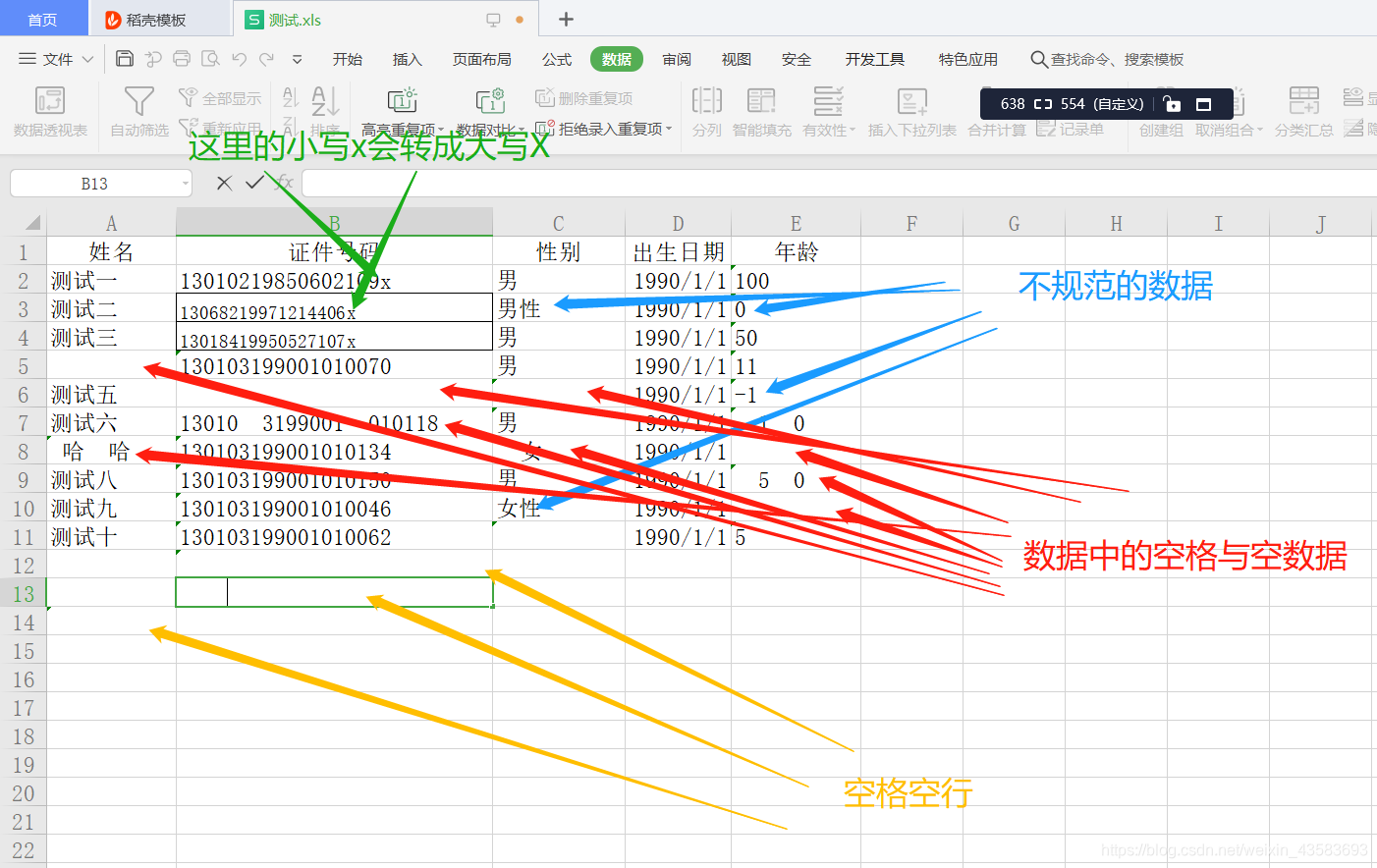Open the 开发工具 tab
Screen dimensions: 1377x868
(875, 59)
